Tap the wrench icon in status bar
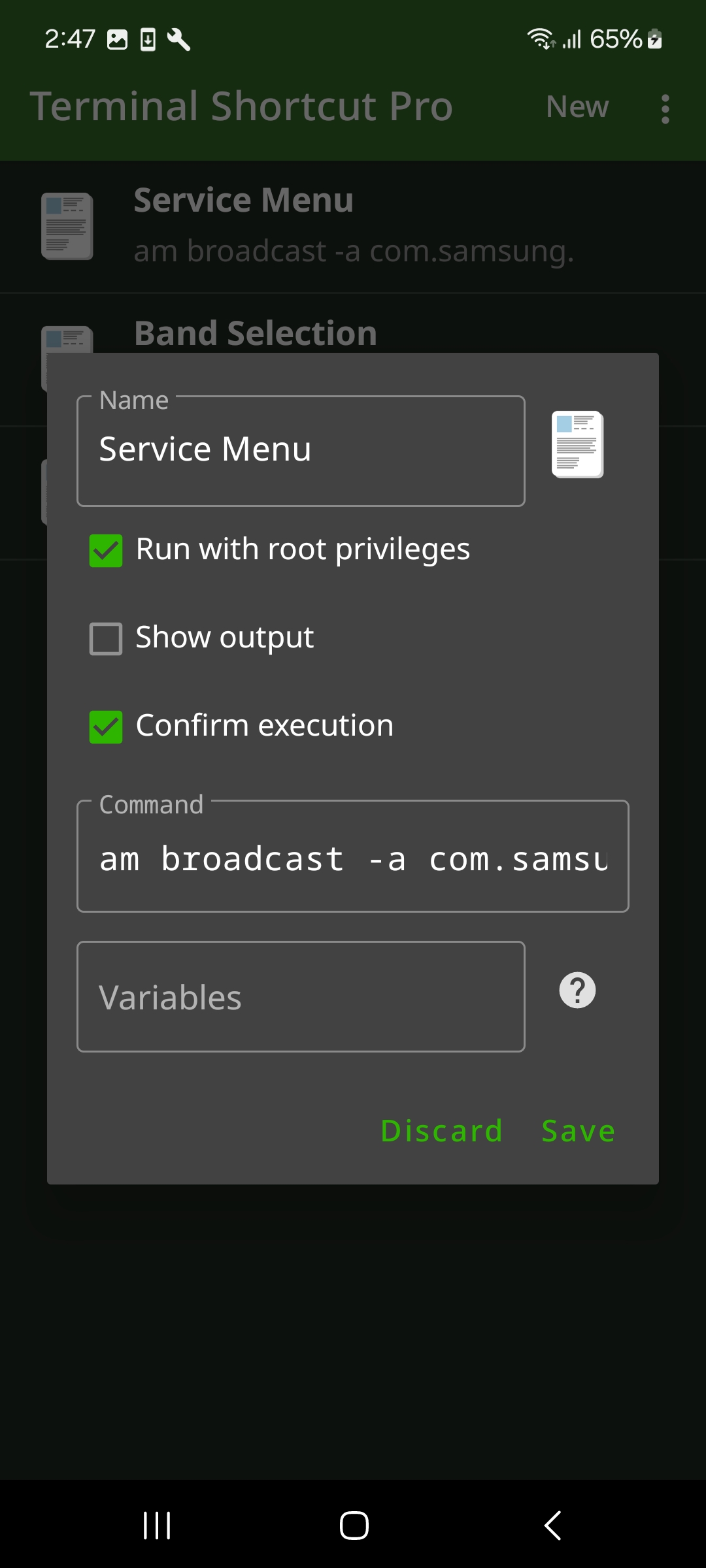Screen dimensions: 706x1568 [178, 40]
